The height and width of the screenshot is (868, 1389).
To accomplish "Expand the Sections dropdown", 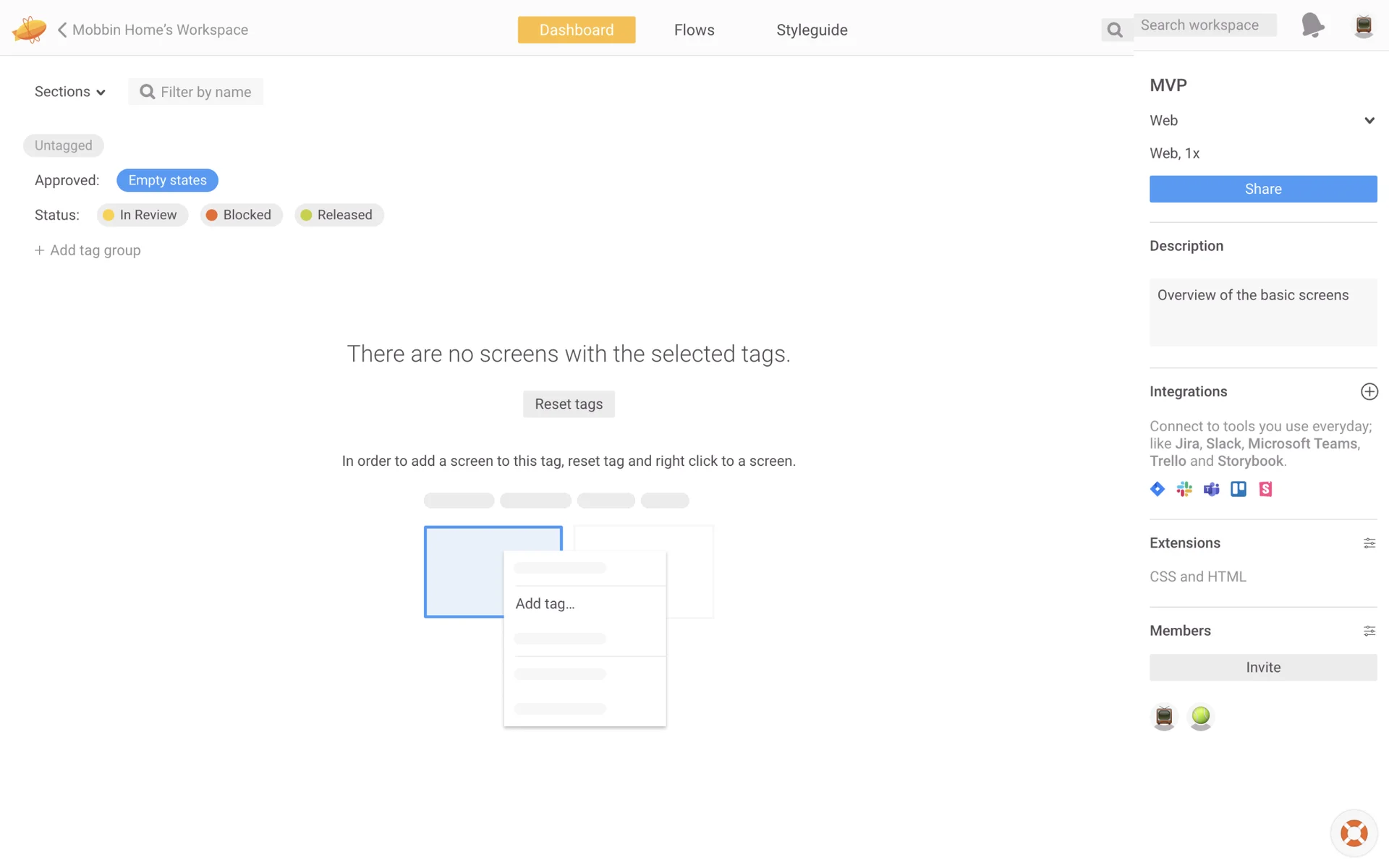I will 70,92.
